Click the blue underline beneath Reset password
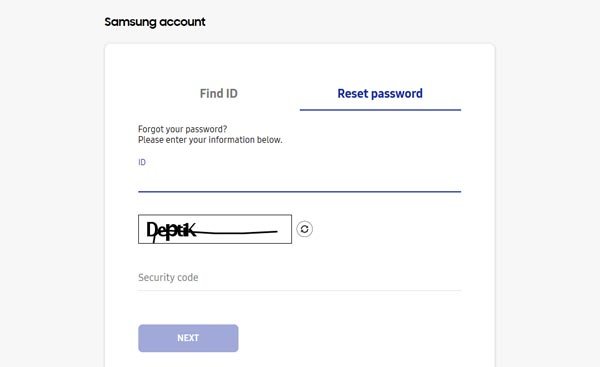600x367 pixels. click(x=380, y=110)
